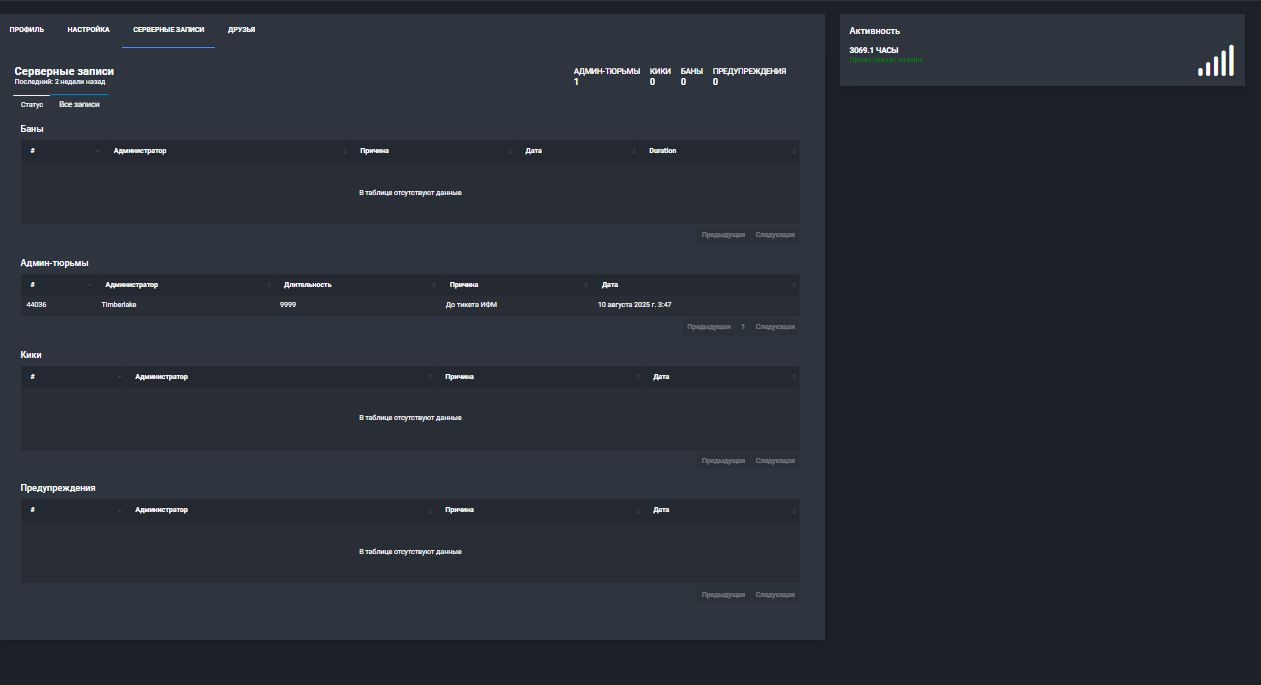Click the ПРЕДУПРЕЖДЕНИЯ counter in summary

tap(749, 76)
